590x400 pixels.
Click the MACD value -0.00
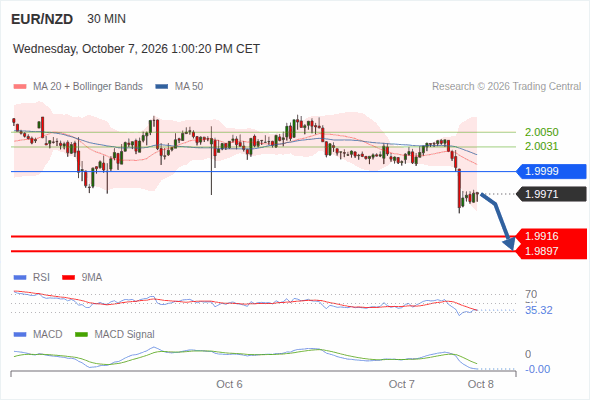pyautogui.click(x=537, y=370)
